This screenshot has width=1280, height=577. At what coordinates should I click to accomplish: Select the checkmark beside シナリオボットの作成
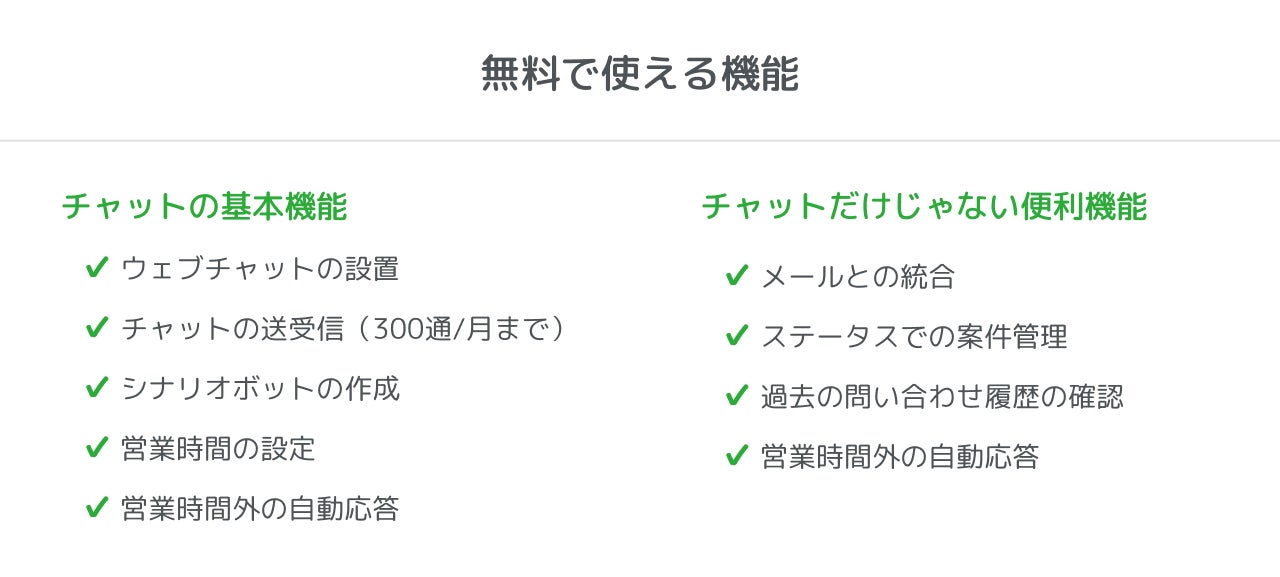tap(97, 388)
